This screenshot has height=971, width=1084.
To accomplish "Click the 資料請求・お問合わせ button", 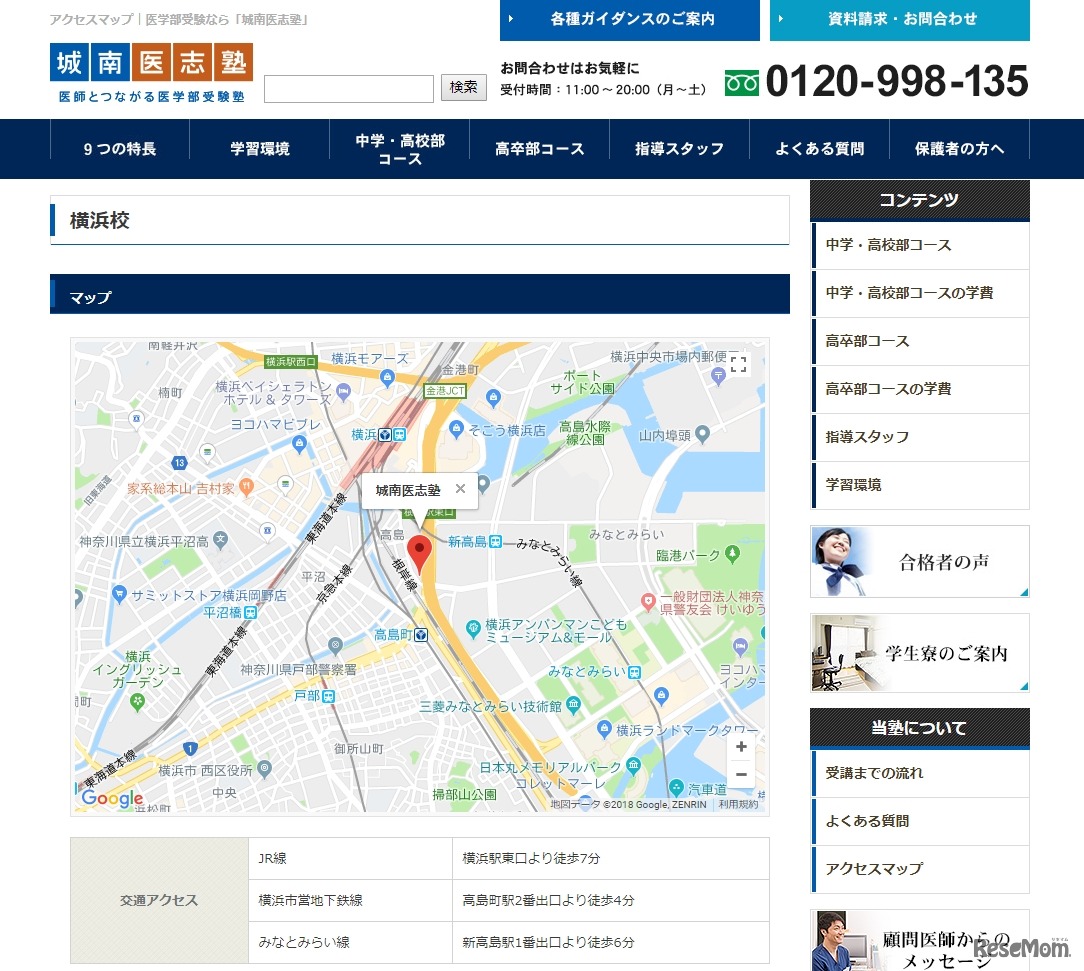I will [x=900, y=19].
